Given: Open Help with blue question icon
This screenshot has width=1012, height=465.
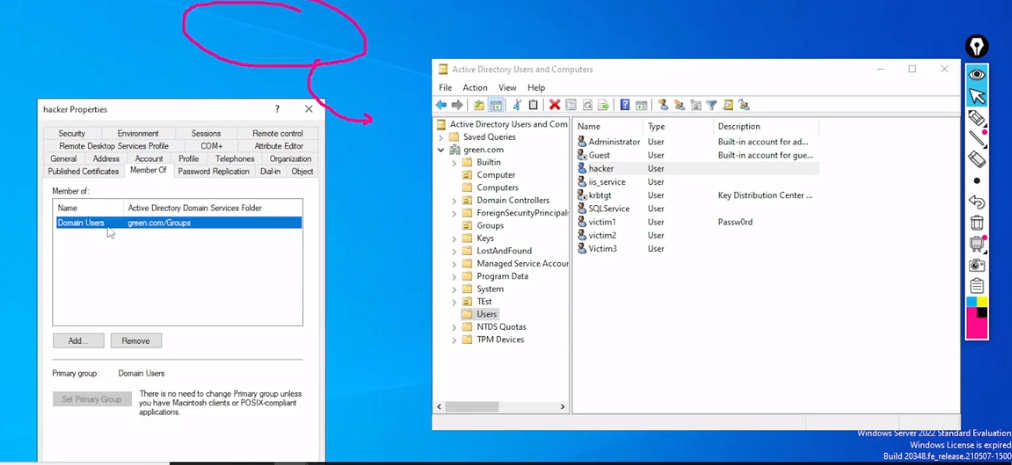Looking at the screenshot, I should (625, 105).
